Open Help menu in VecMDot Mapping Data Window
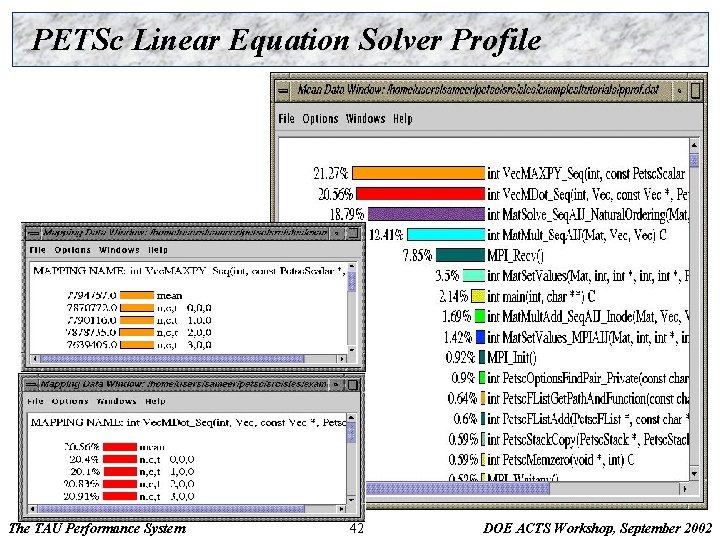The image size is (720, 540). click(x=155, y=401)
